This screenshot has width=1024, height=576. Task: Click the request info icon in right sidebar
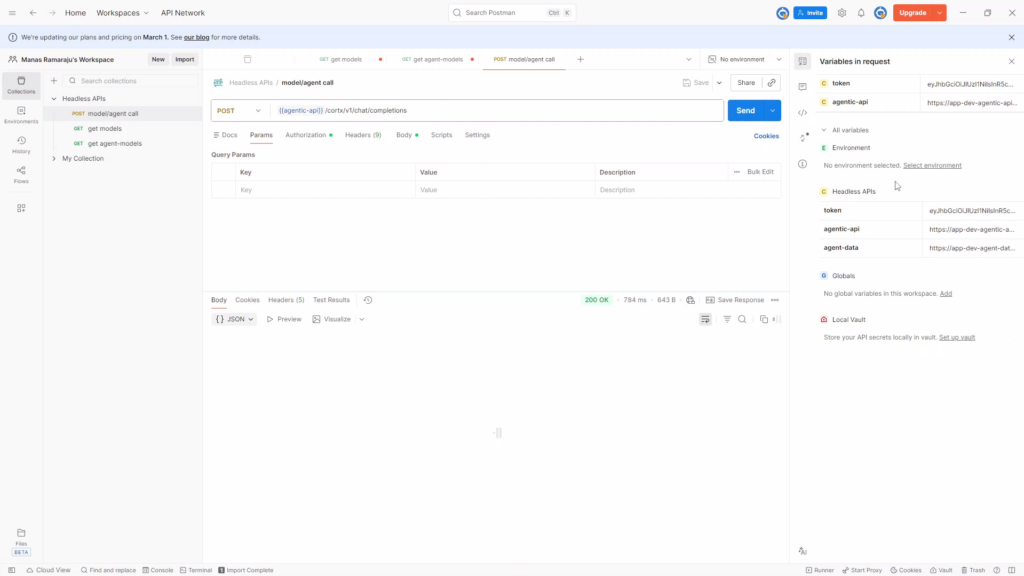click(802, 164)
